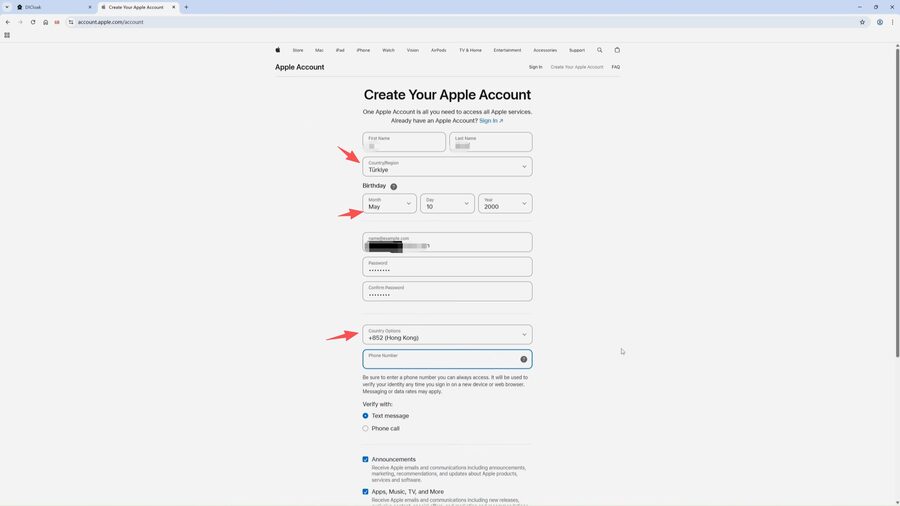The width and height of the screenshot is (900, 506).
Task: Click the browser forward arrow
Action: point(20,22)
